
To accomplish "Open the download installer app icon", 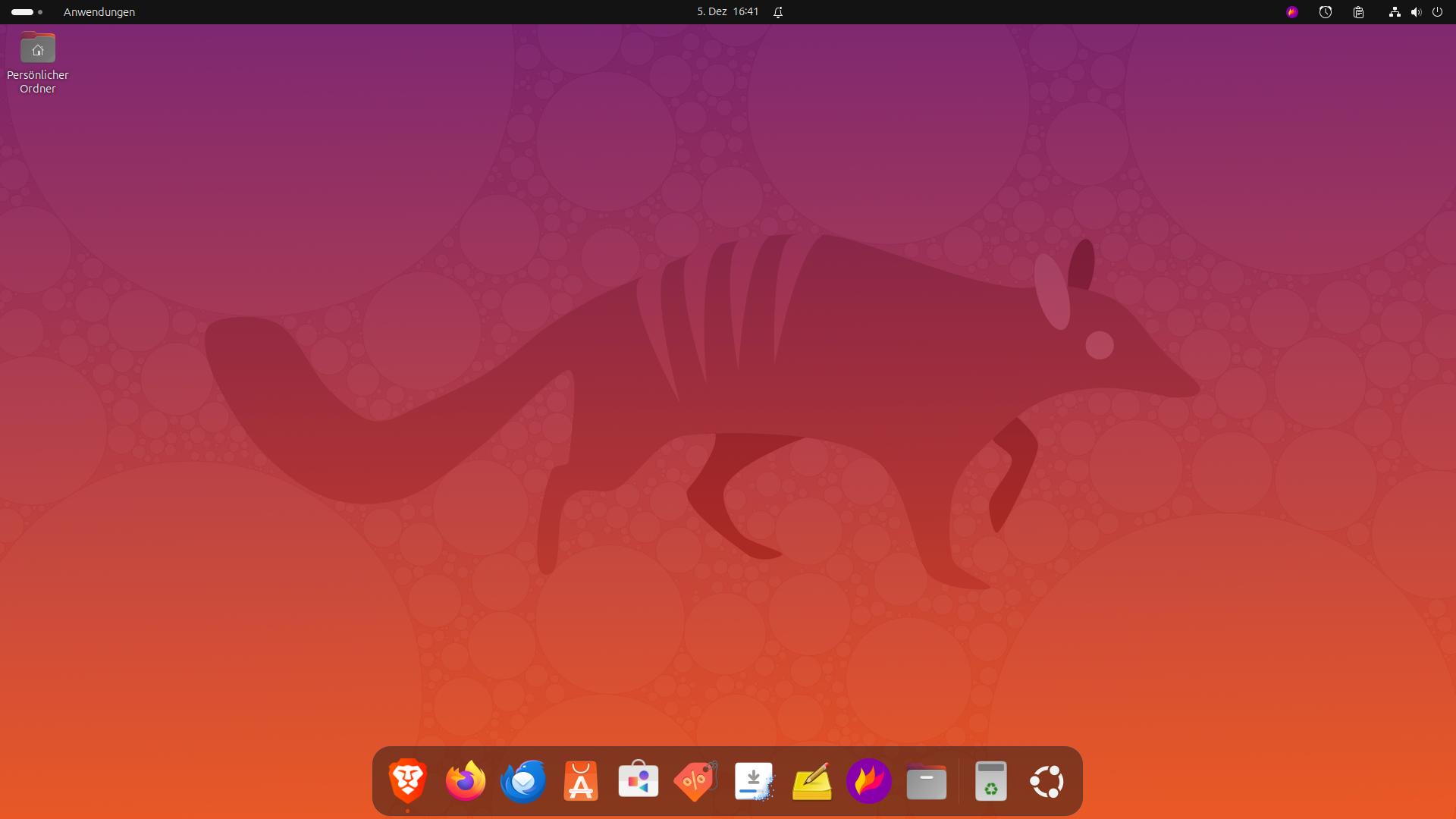I will pyautogui.click(x=754, y=781).
